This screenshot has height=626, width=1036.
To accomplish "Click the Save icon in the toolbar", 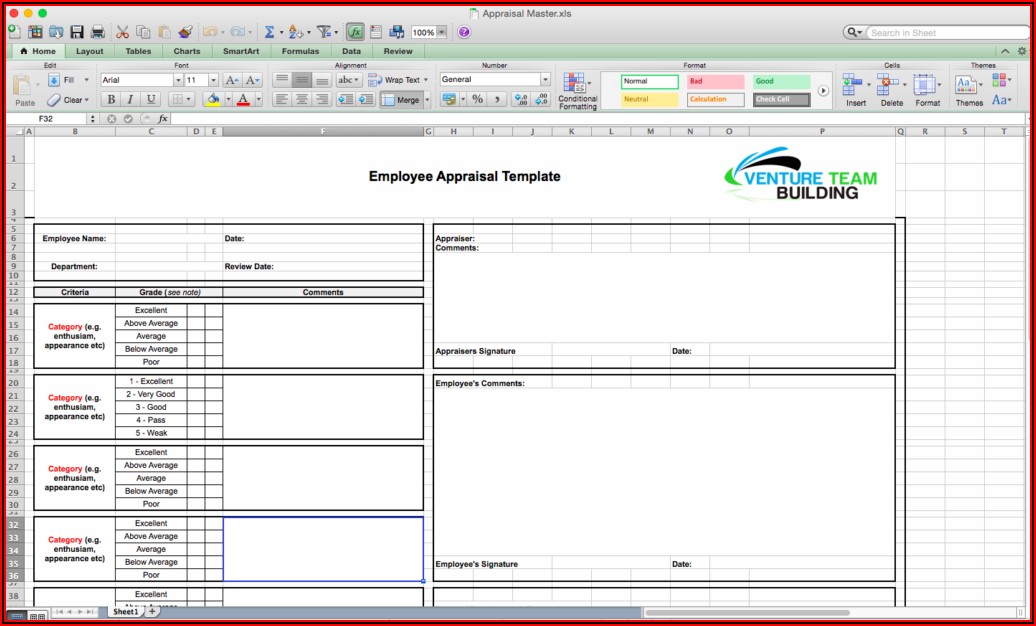I will tap(76, 32).
